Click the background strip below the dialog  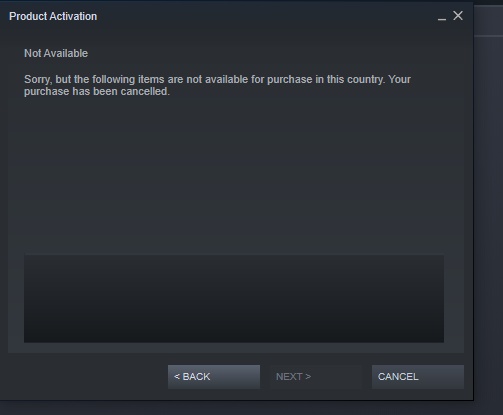251,408
